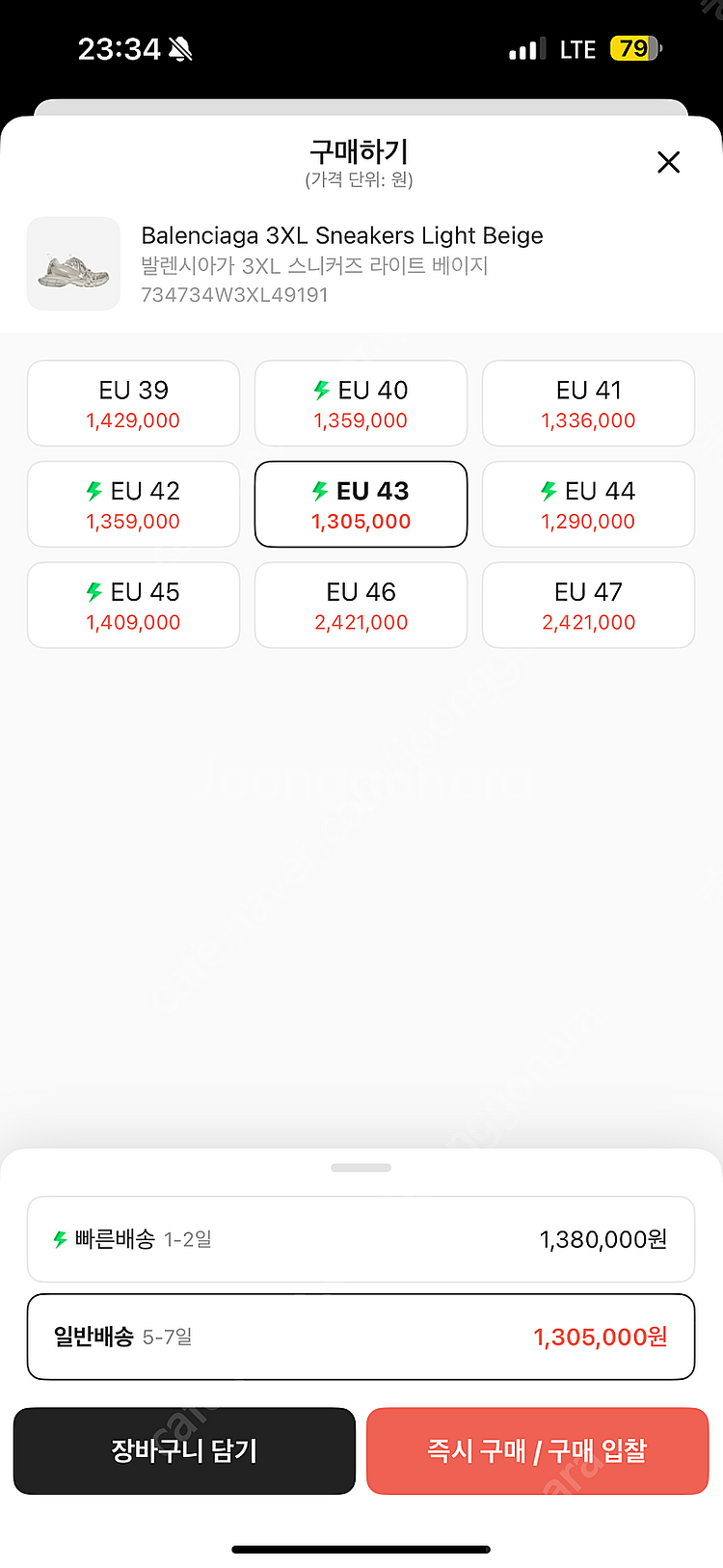The height and width of the screenshot is (1568, 723).
Task: Select size EU 45 option
Action: pos(133,605)
